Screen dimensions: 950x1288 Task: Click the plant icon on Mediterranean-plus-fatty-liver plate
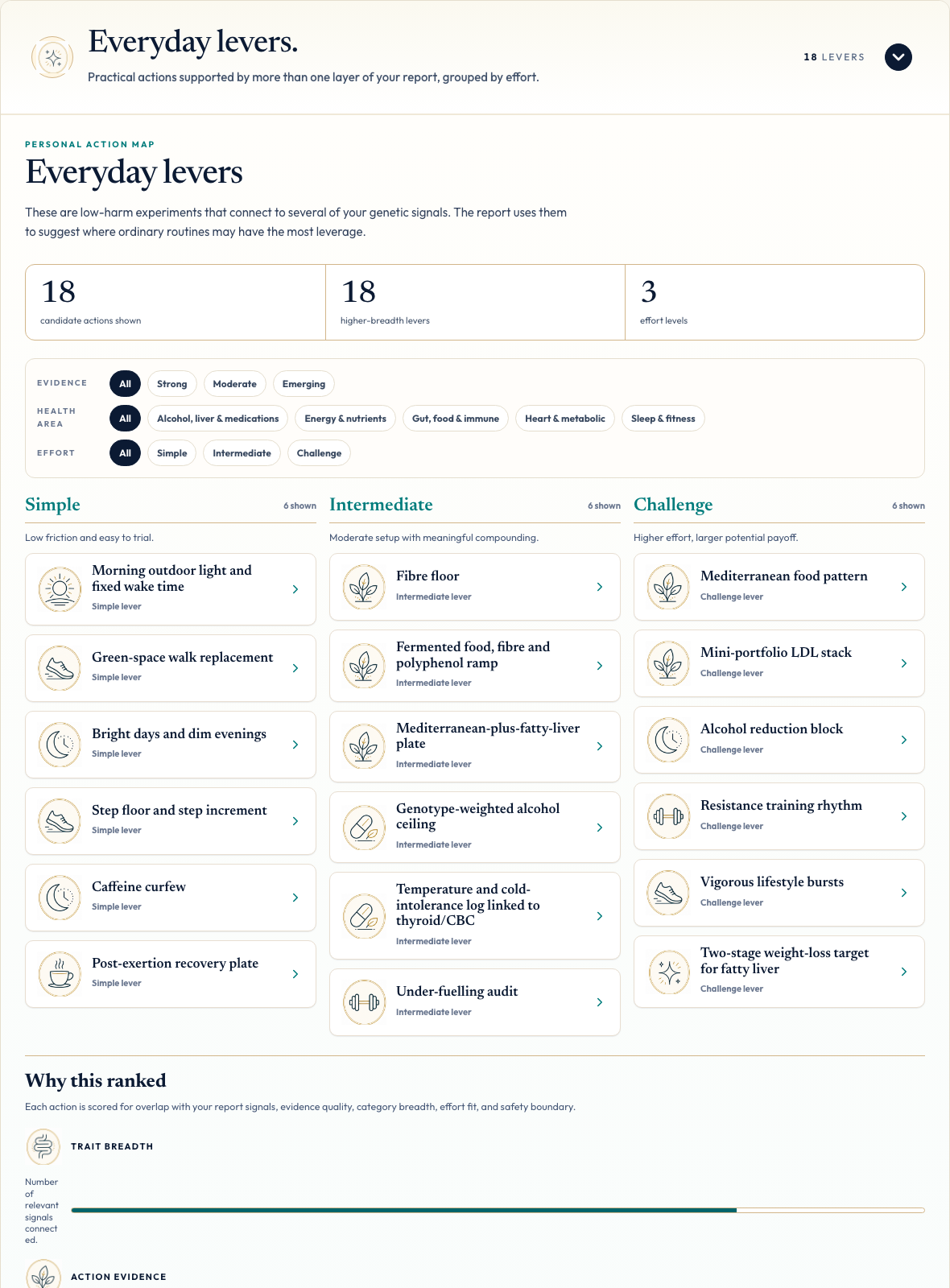click(364, 746)
